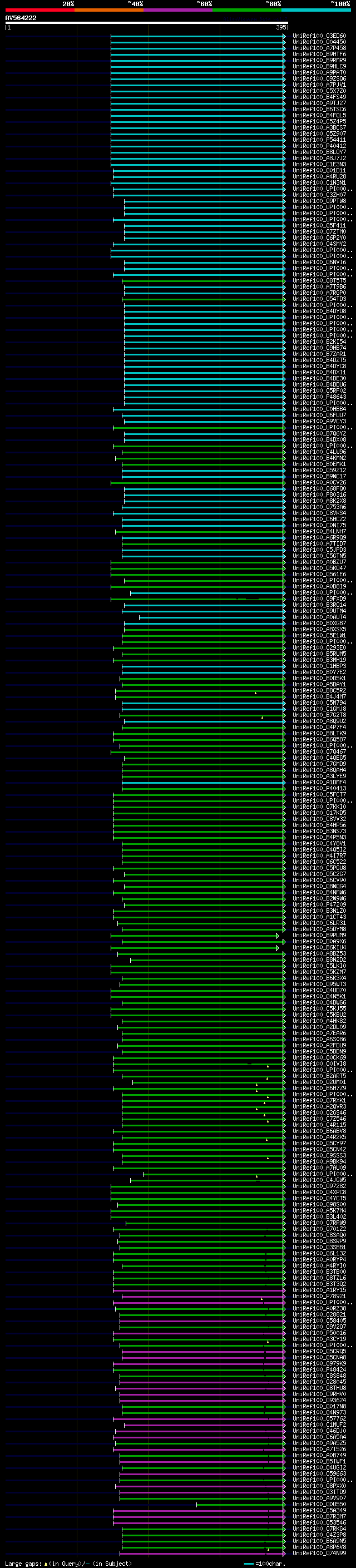356x1568 pixels.
Task: Select hit label UniRef100_B0Y7E2
Action: point(319,672)
